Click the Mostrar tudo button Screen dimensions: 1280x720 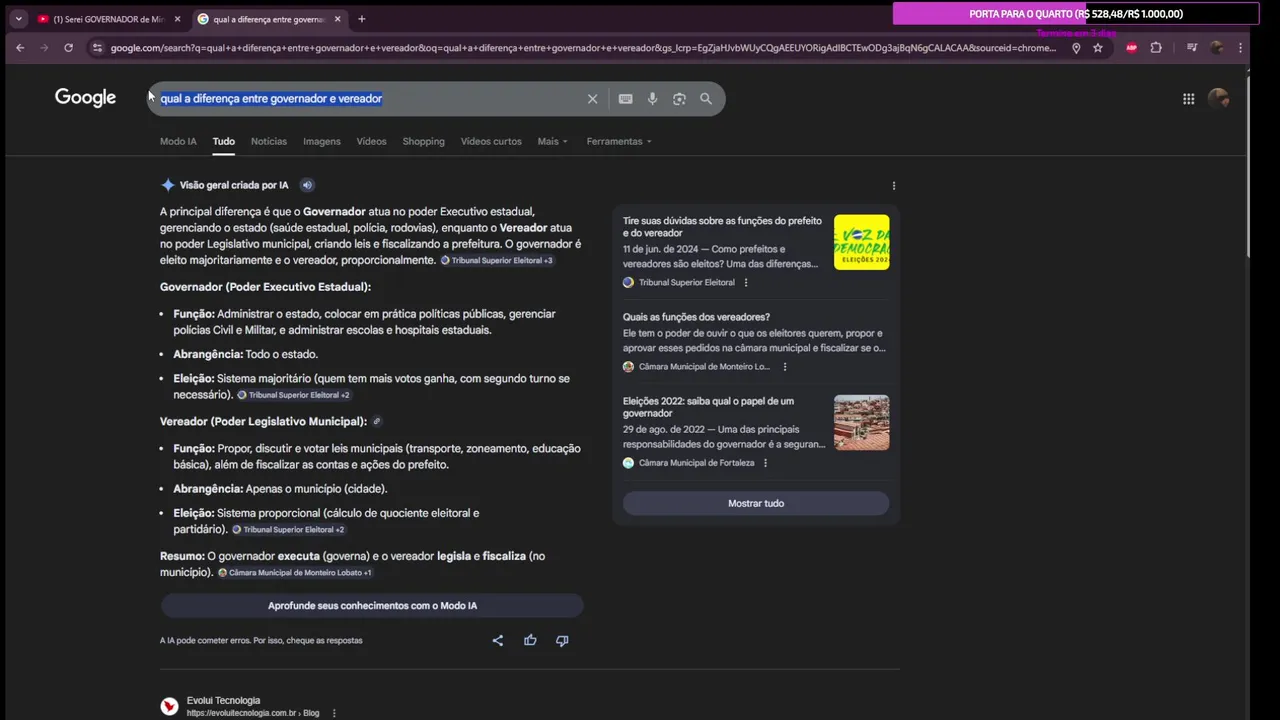tap(756, 503)
